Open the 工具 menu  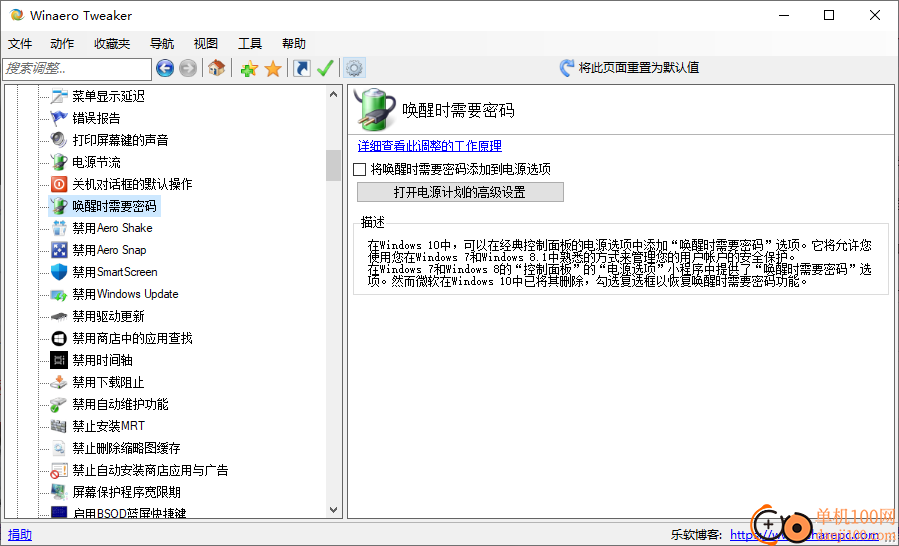click(250, 44)
